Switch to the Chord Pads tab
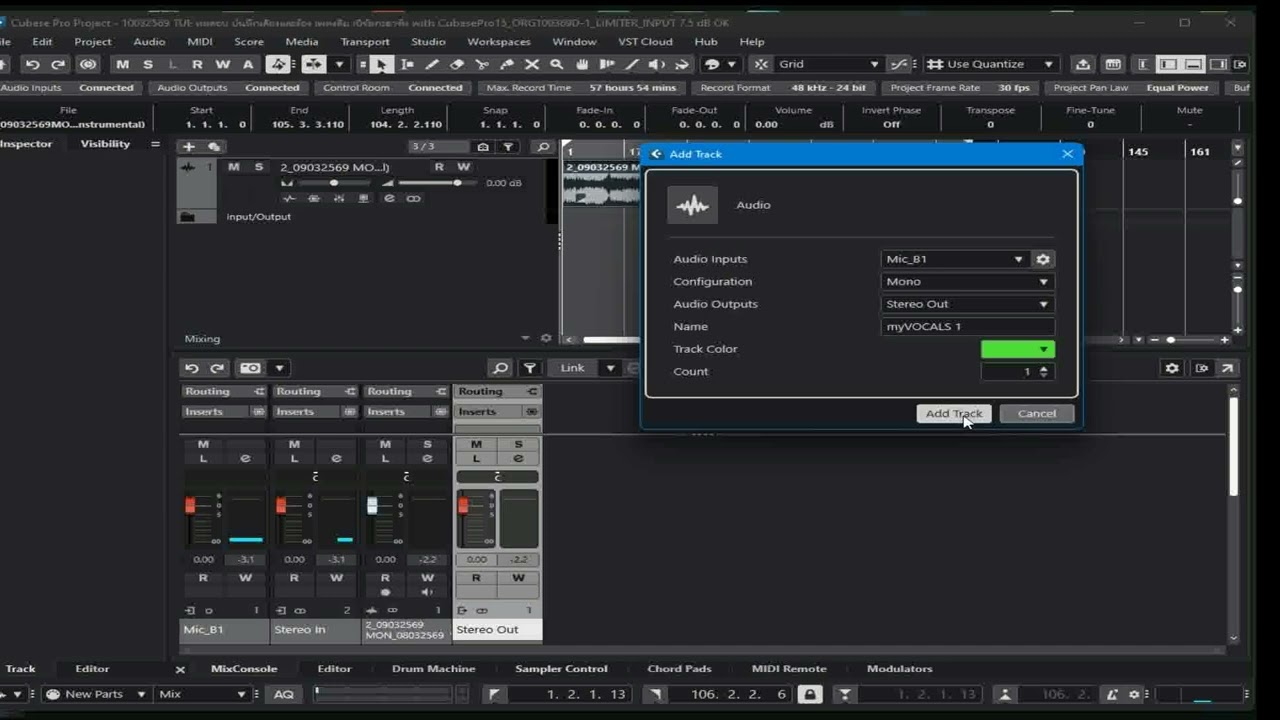Viewport: 1280px width, 720px height. tap(679, 669)
